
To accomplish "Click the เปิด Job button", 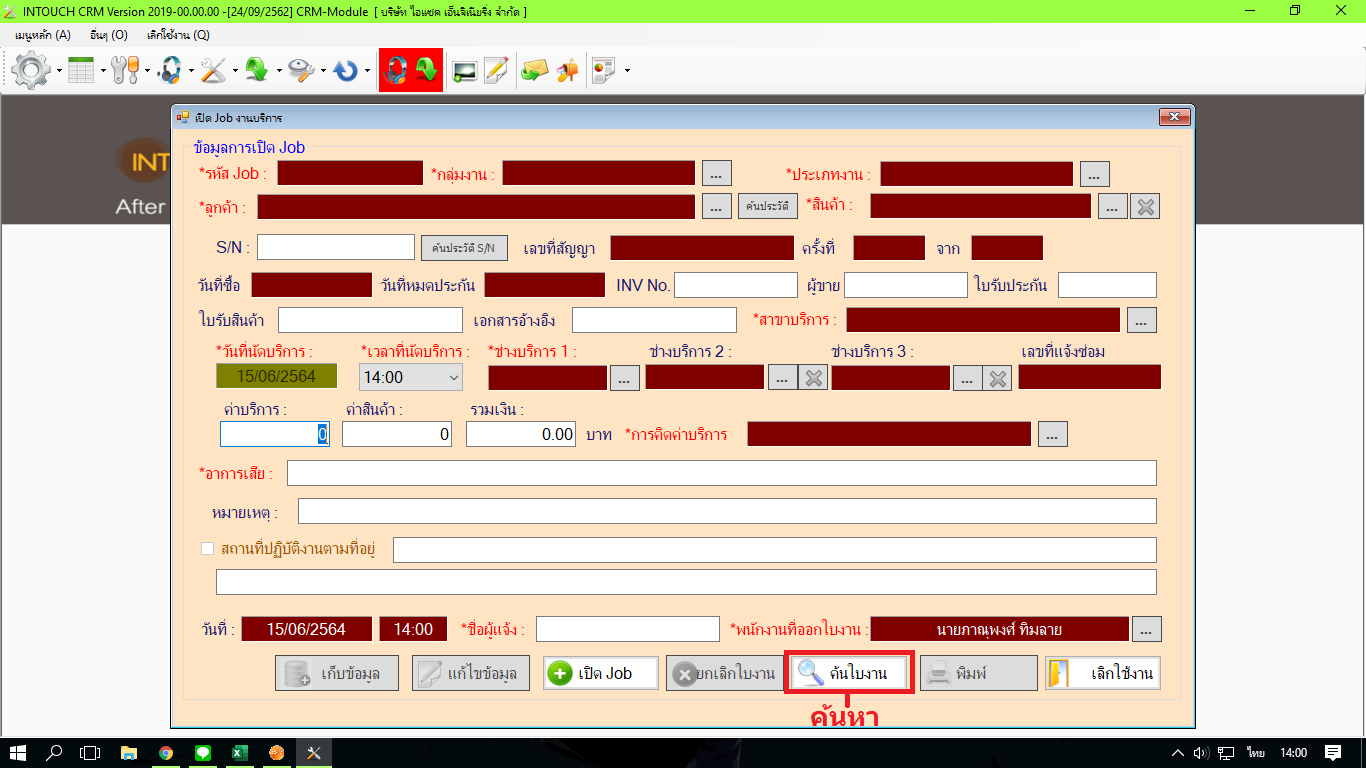I will [601, 673].
